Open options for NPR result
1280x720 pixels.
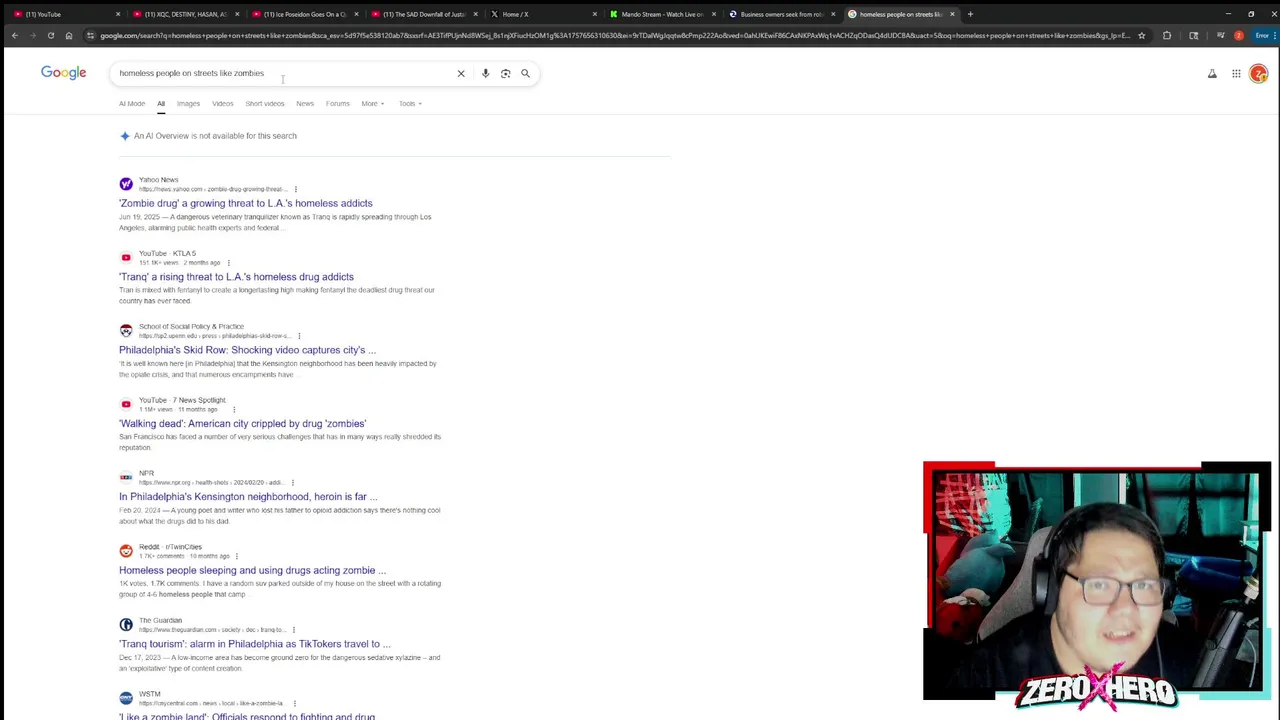click(292, 482)
